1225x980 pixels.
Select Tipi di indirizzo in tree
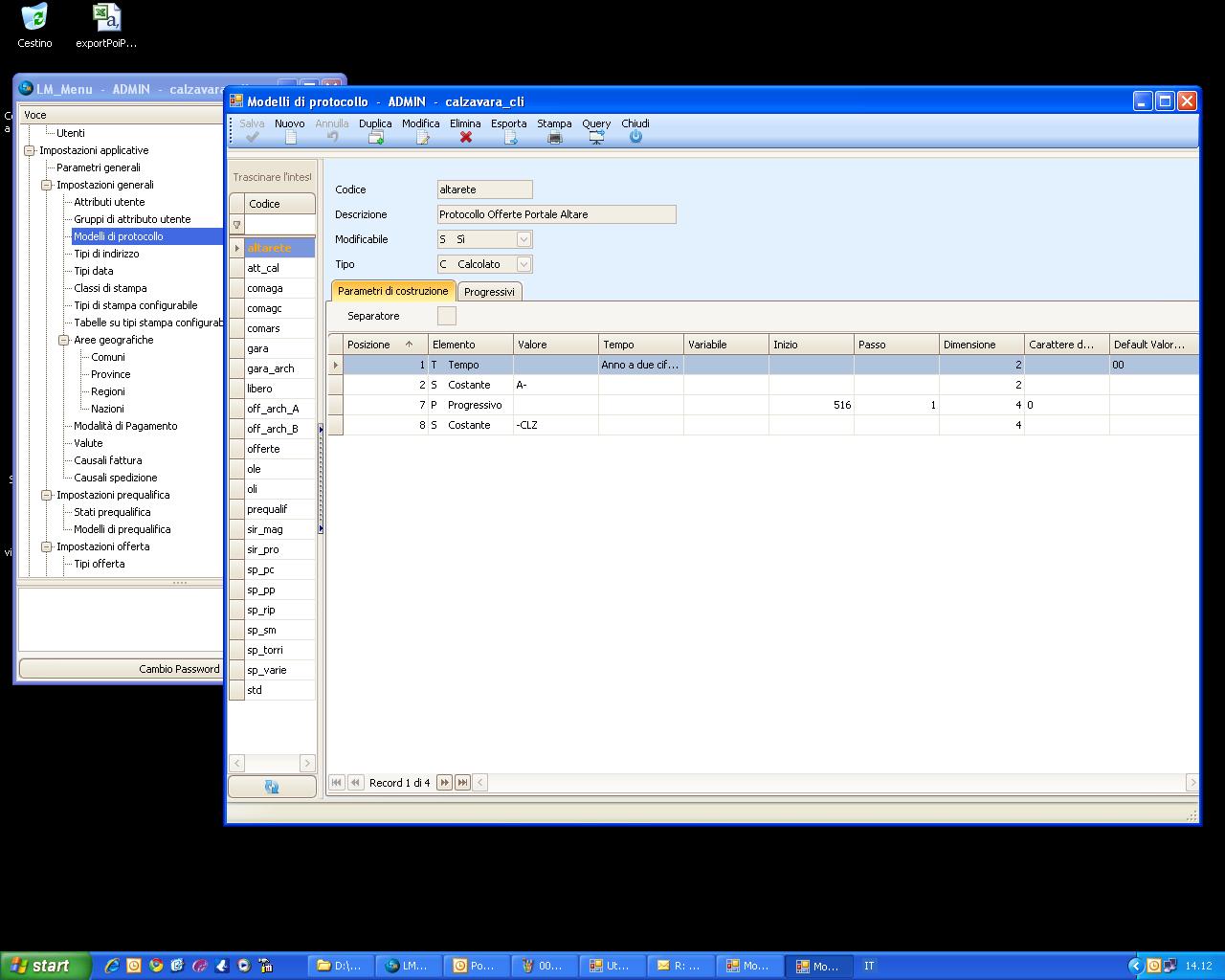pos(106,254)
